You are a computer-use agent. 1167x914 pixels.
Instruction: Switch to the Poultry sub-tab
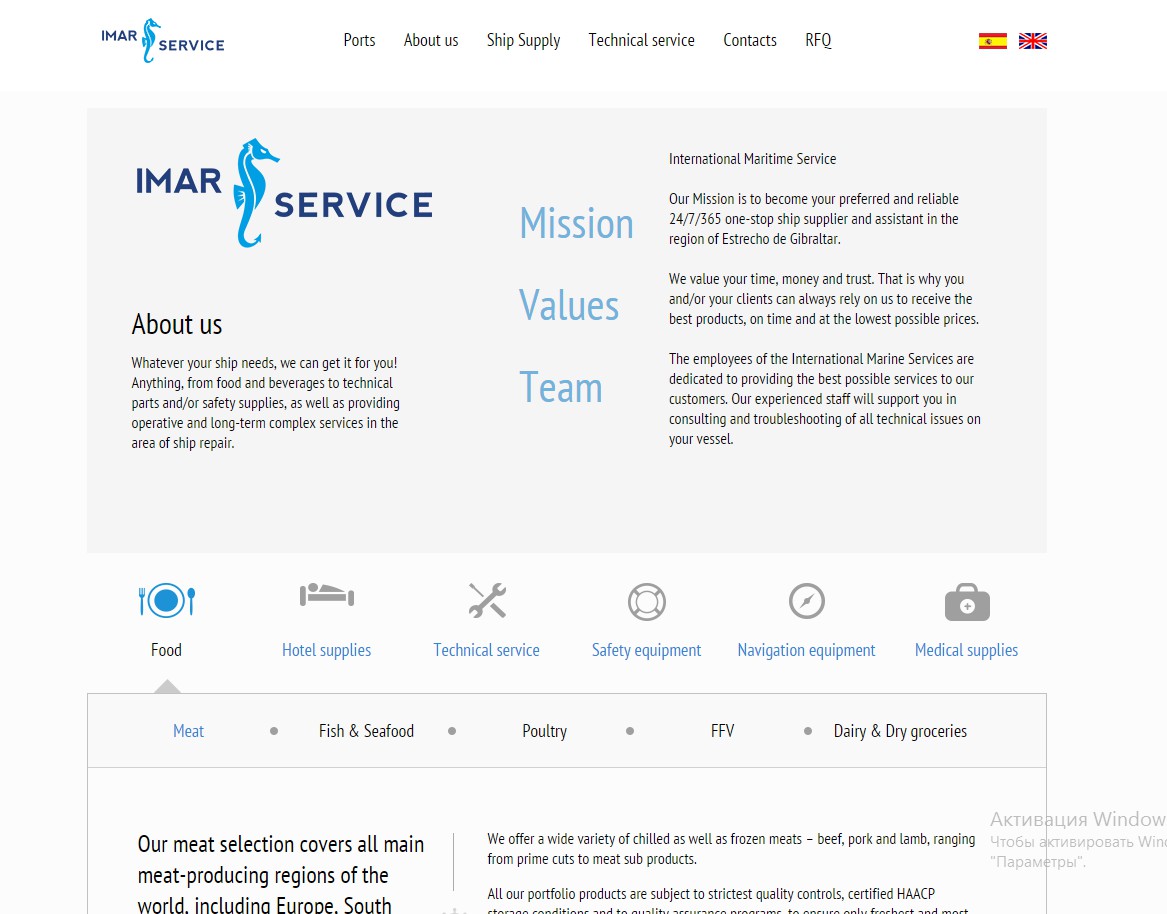[544, 731]
